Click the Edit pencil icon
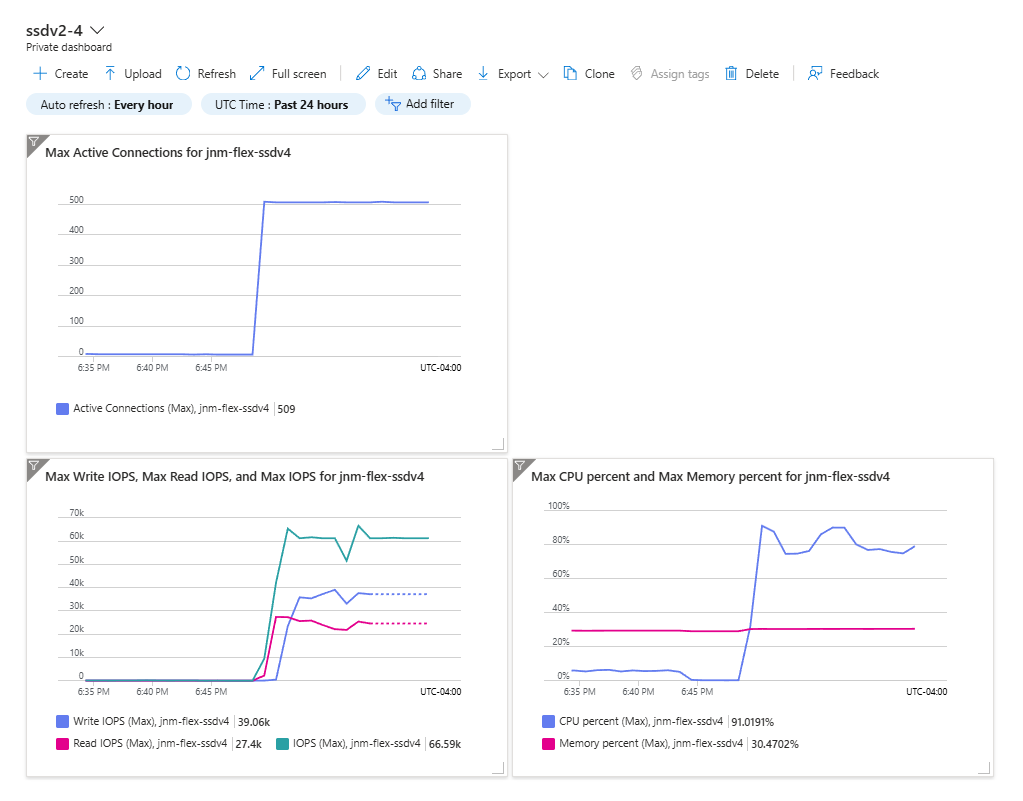 (363, 74)
